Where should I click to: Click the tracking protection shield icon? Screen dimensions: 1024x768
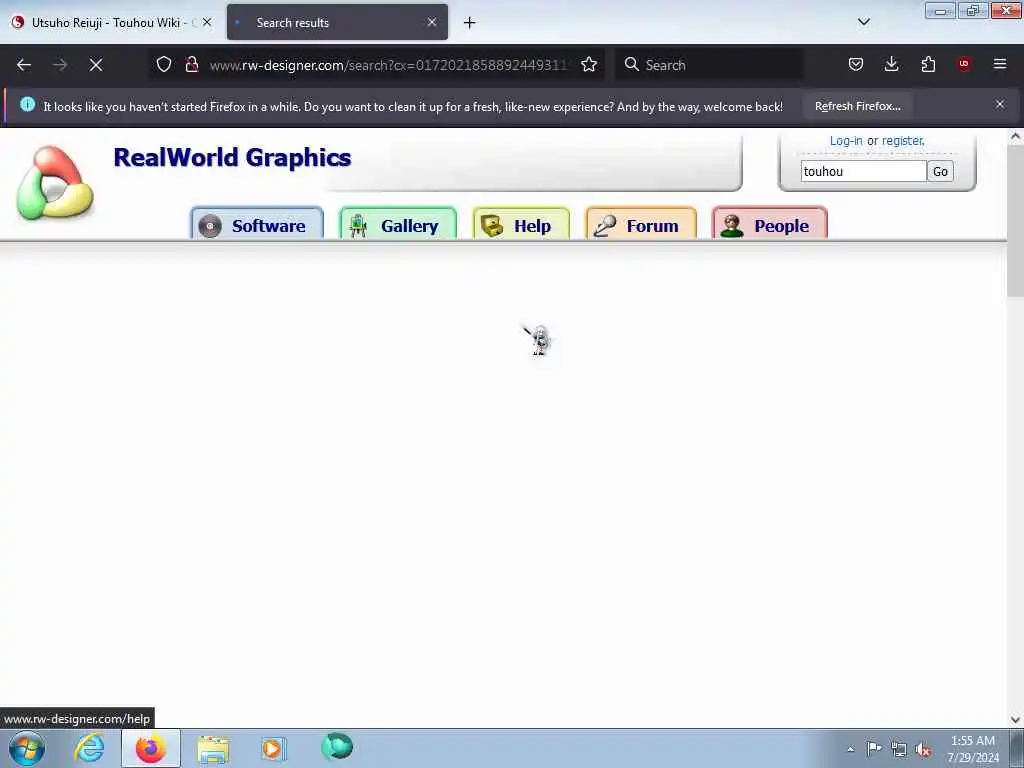tap(164, 64)
